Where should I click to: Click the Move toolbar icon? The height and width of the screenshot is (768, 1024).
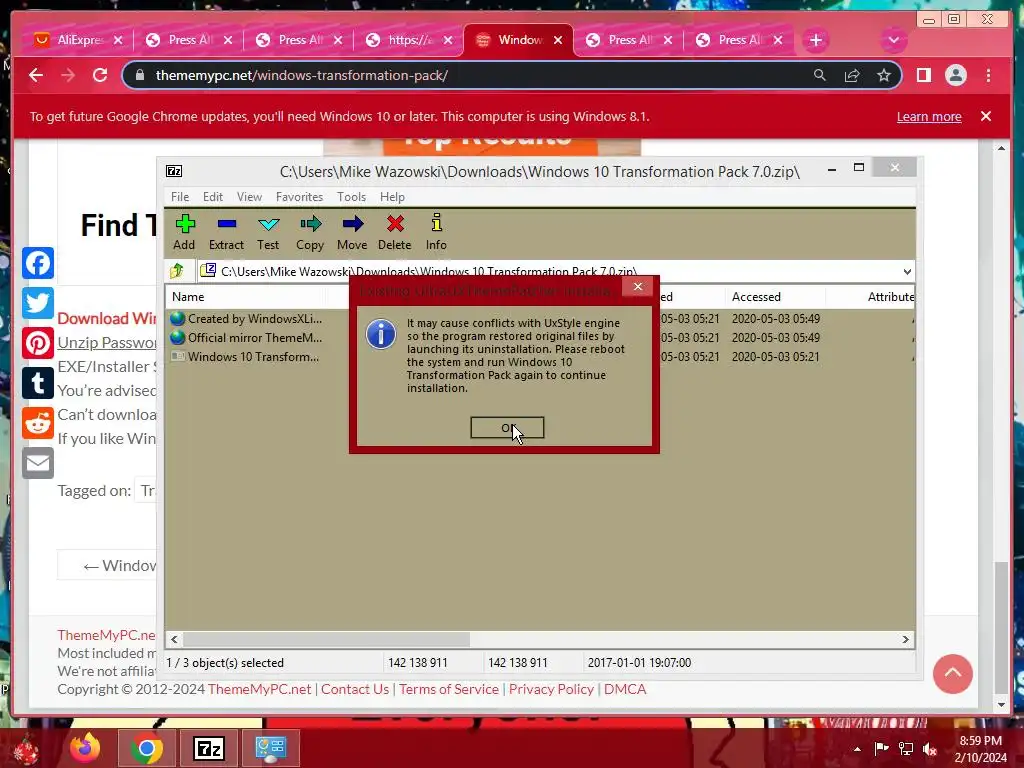coord(352,232)
